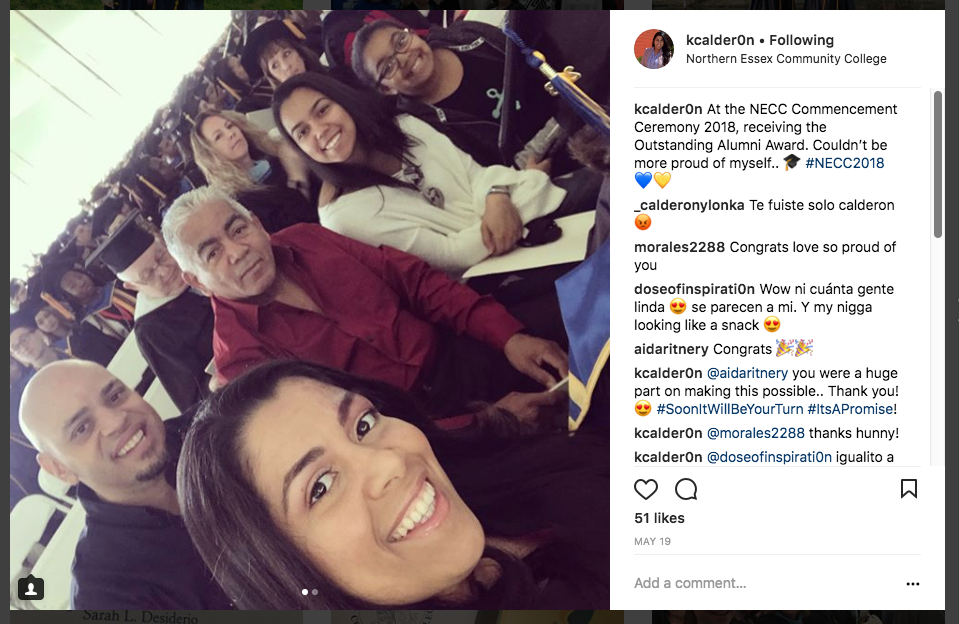The image size is (959, 624).
Task: Like the post with heart icon
Action: [645, 489]
